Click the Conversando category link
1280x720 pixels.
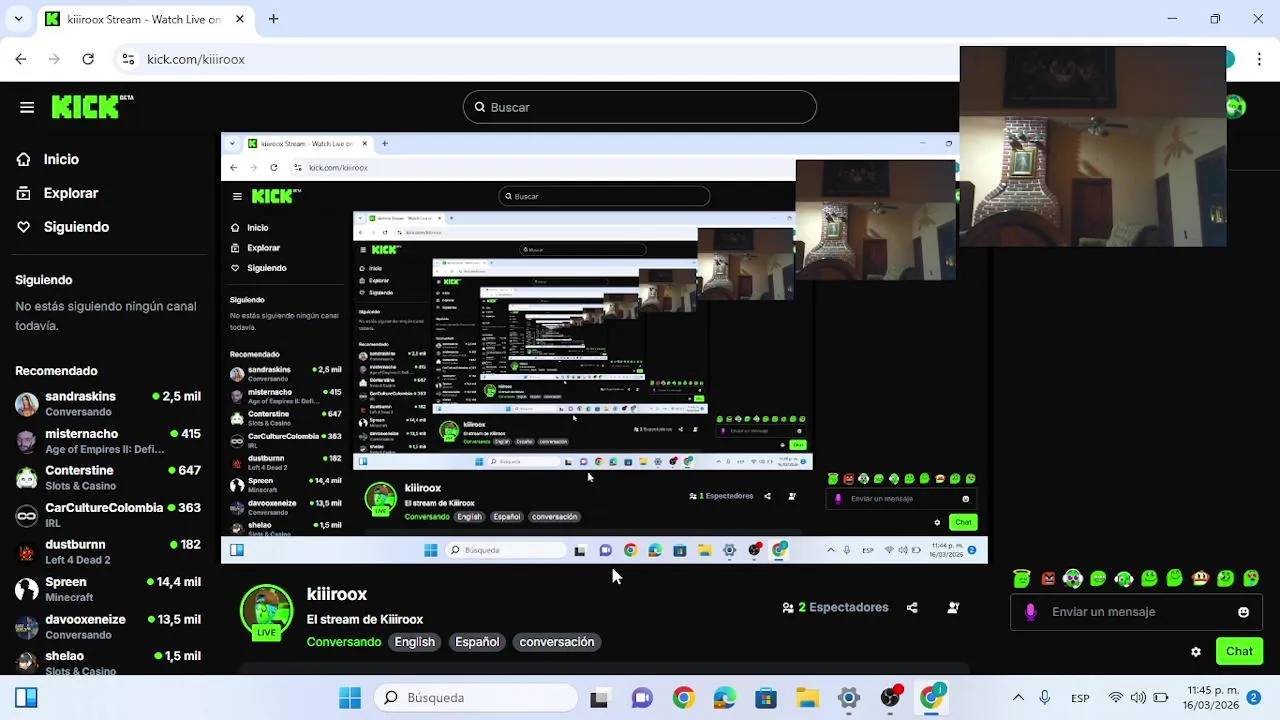[x=343, y=642]
